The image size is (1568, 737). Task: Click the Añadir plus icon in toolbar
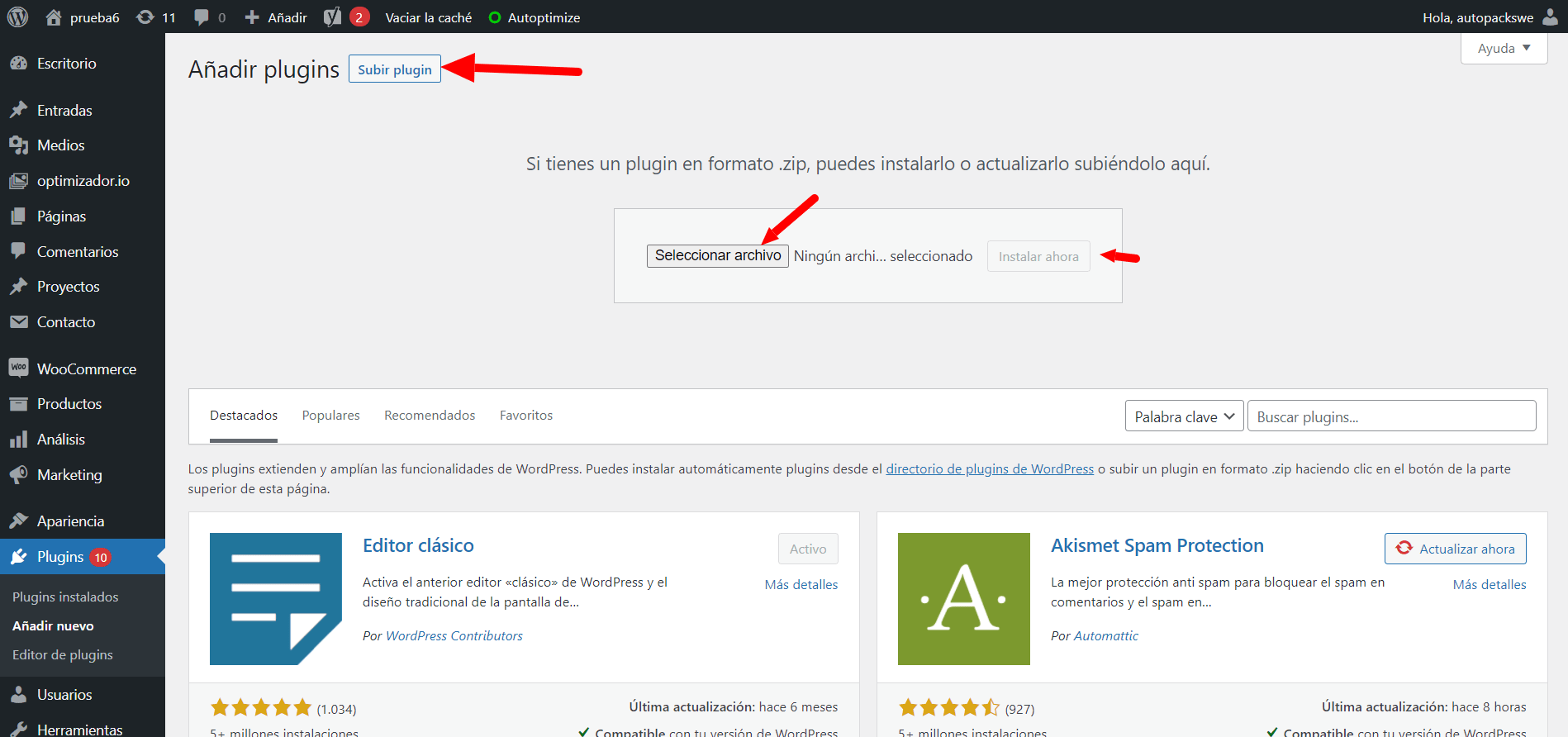click(252, 17)
